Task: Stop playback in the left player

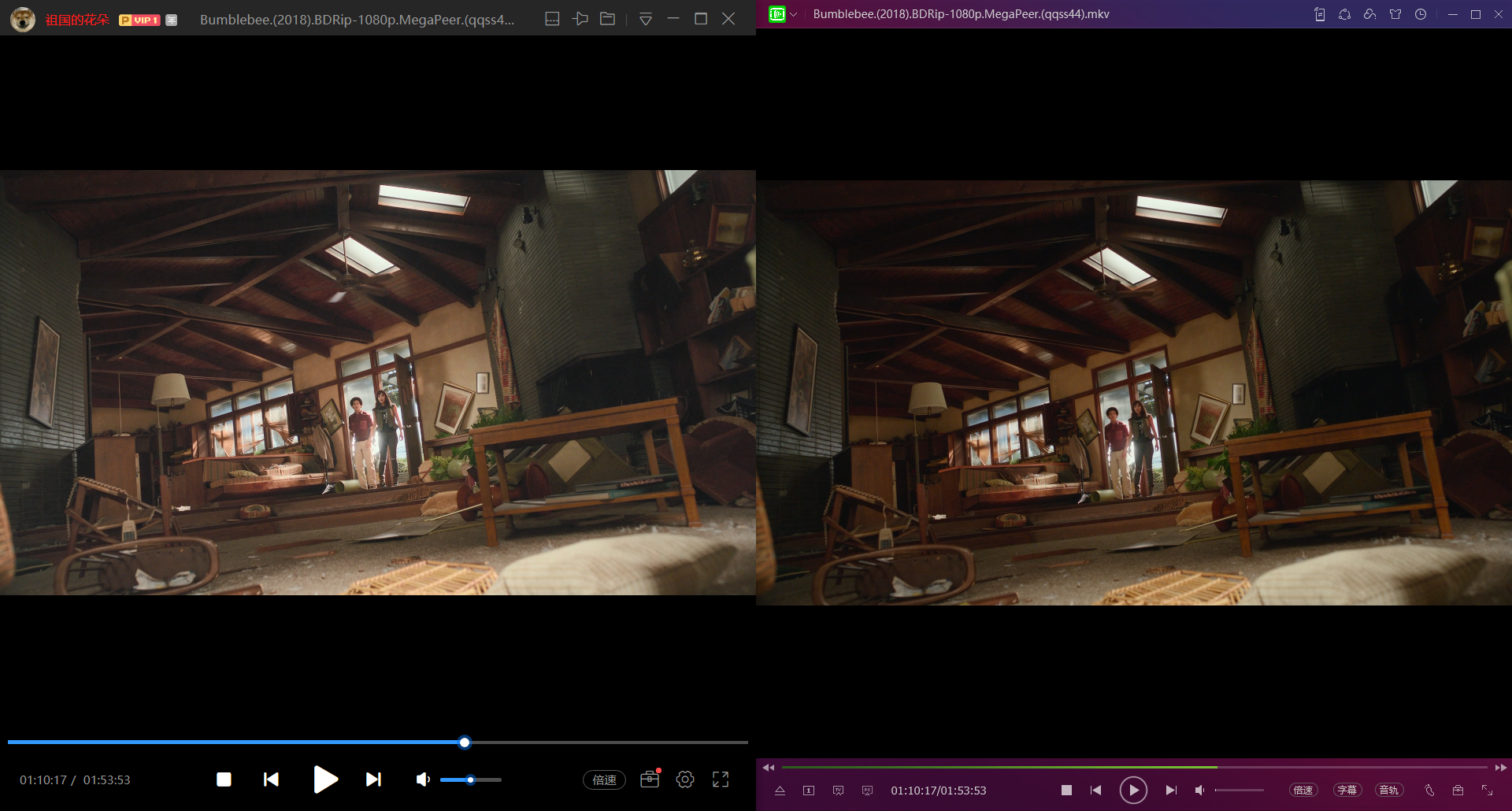Action: point(224,780)
